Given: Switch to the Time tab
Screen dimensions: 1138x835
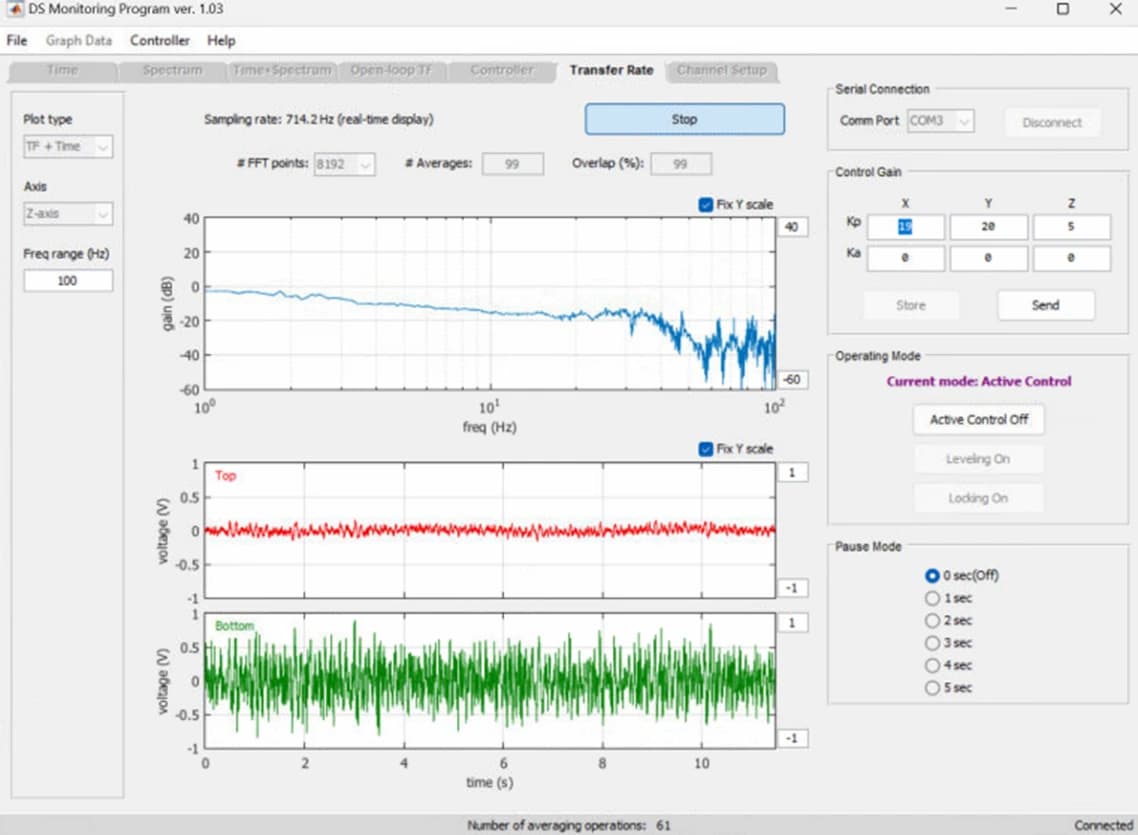Looking at the screenshot, I should (62, 70).
